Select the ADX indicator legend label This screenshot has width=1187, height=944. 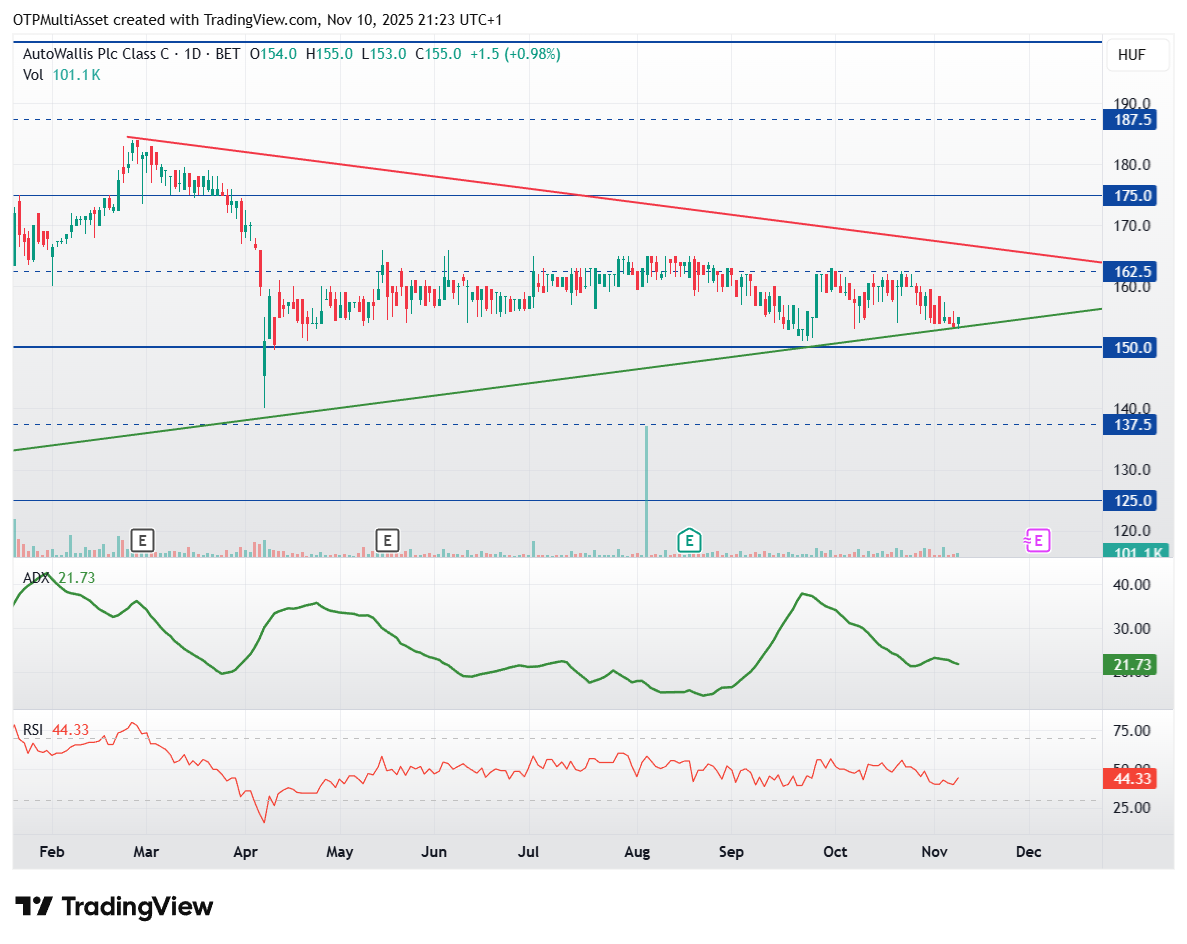point(37,578)
